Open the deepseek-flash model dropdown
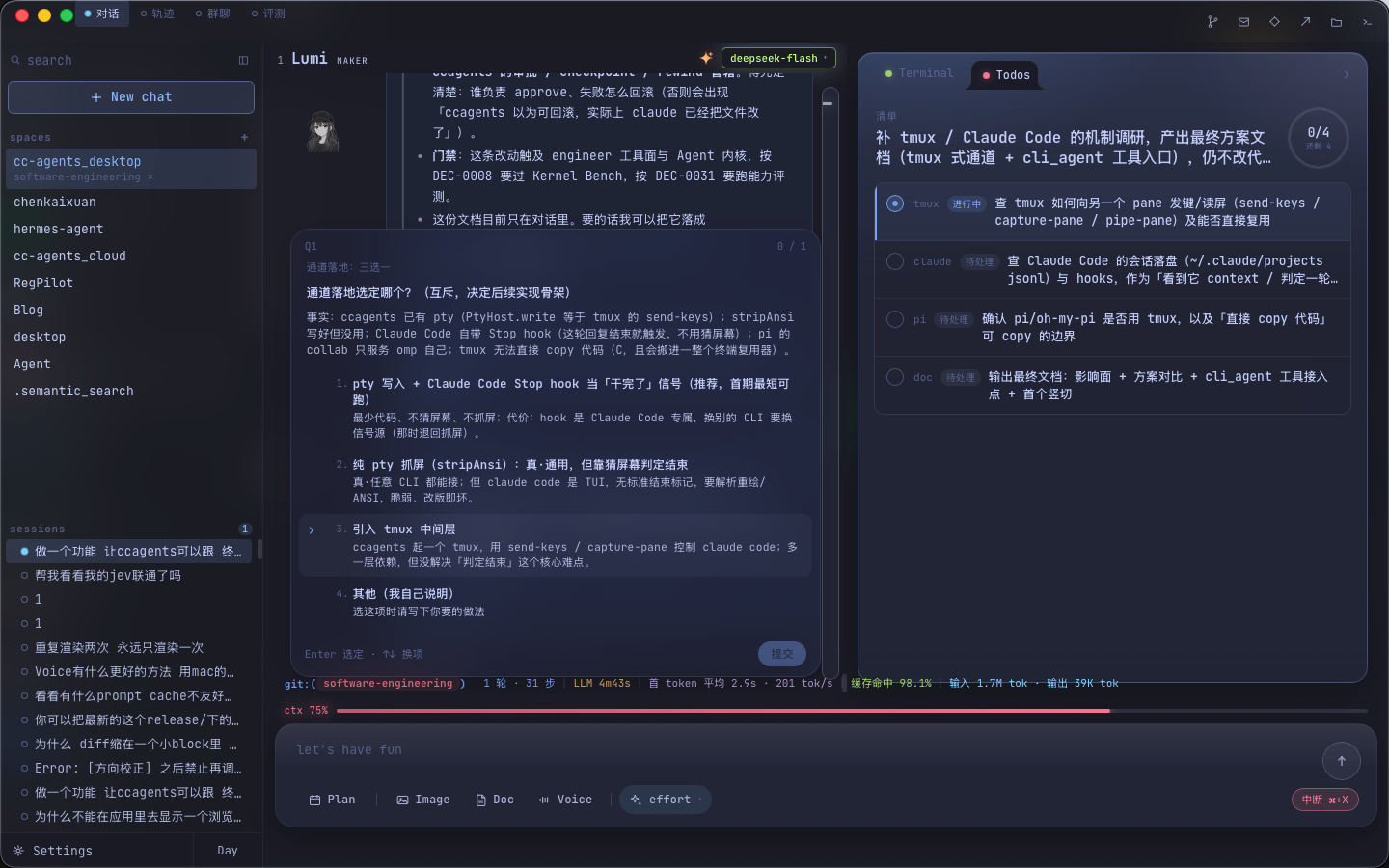Screen dimensions: 1389x868 pyautogui.click(x=778, y=58)
